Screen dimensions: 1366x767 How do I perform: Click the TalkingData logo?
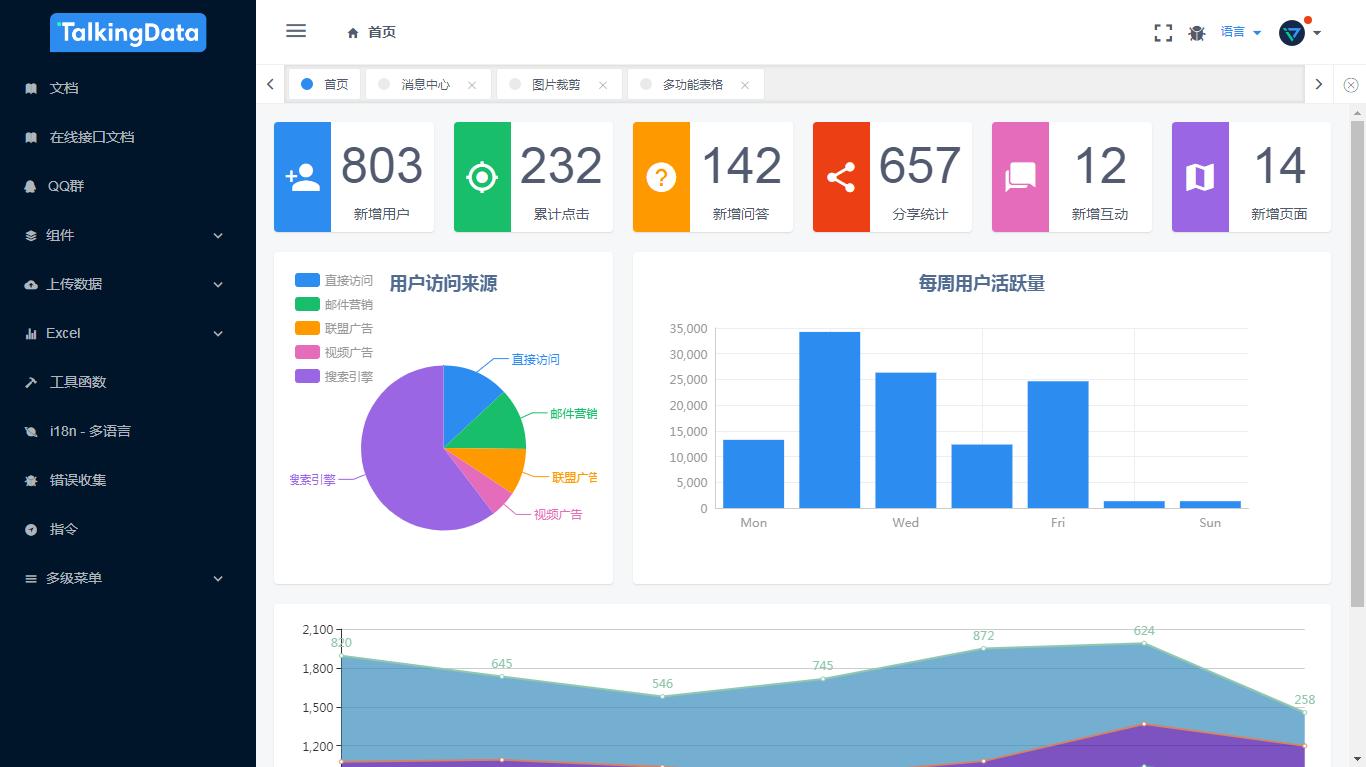coord(128,32)
